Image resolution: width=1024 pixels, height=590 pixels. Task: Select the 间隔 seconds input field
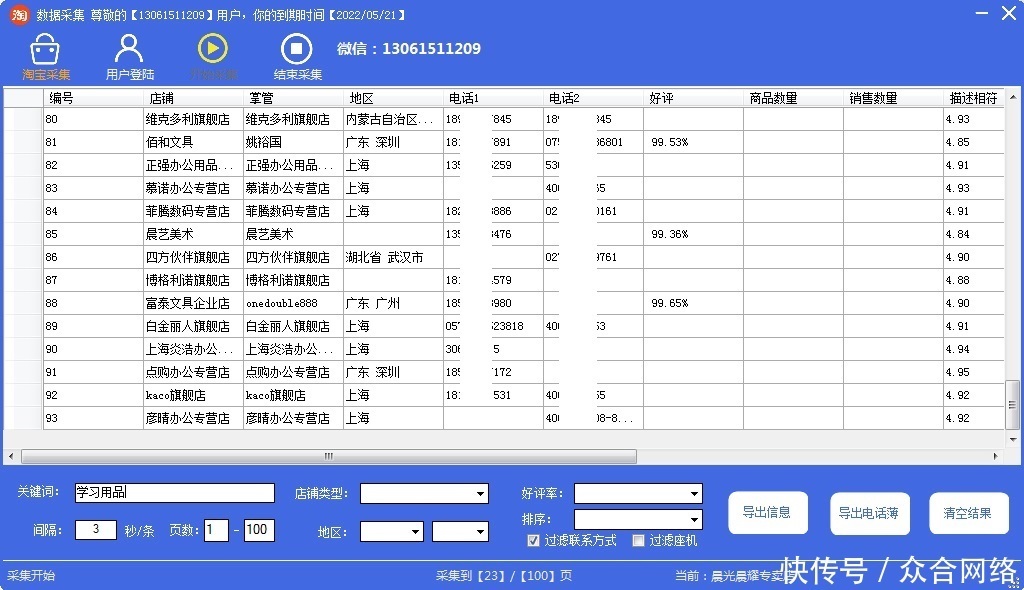(95, 530)
